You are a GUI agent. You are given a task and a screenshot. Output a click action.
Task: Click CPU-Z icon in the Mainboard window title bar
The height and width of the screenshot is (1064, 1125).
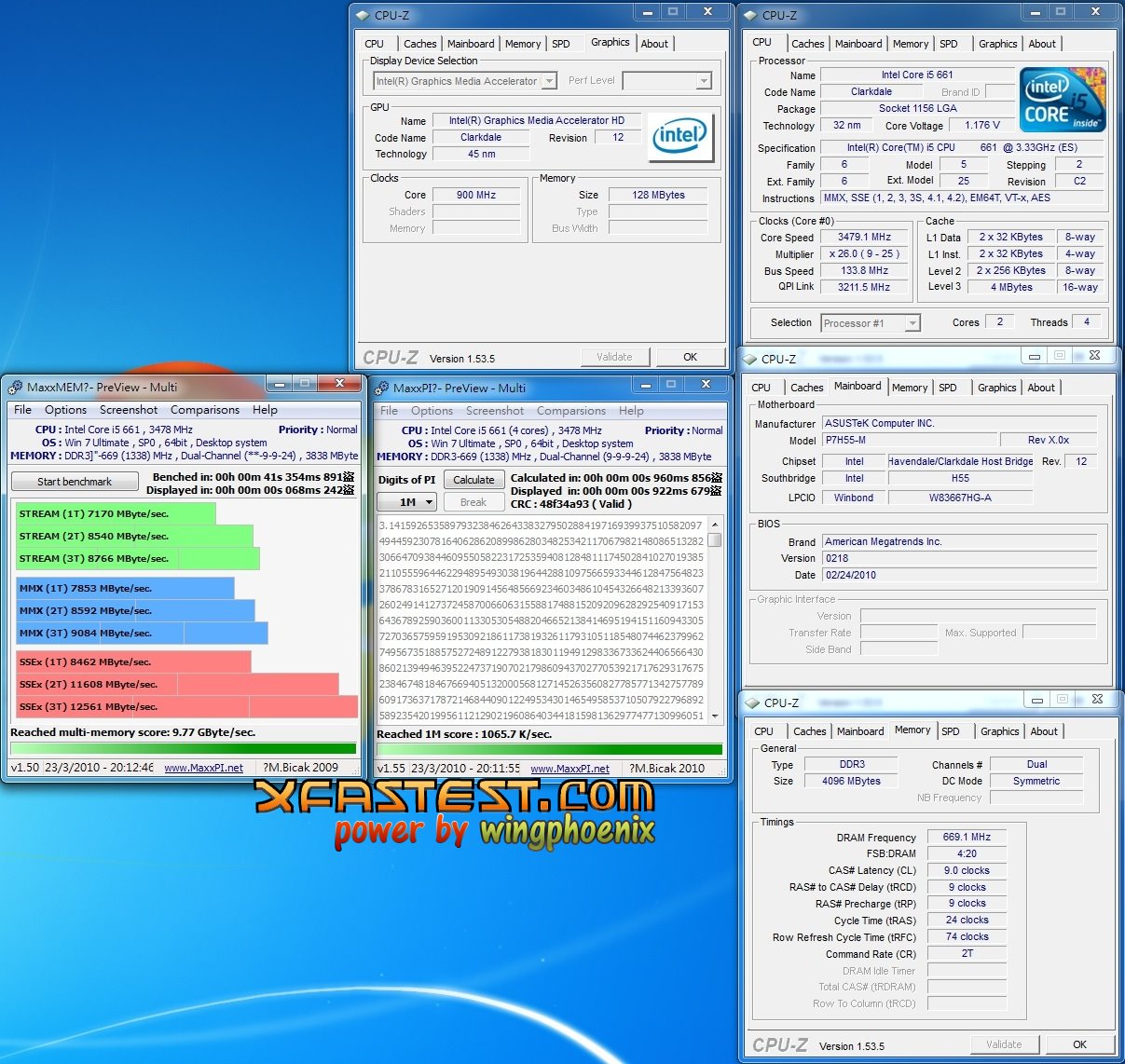(x=749, y=359)
